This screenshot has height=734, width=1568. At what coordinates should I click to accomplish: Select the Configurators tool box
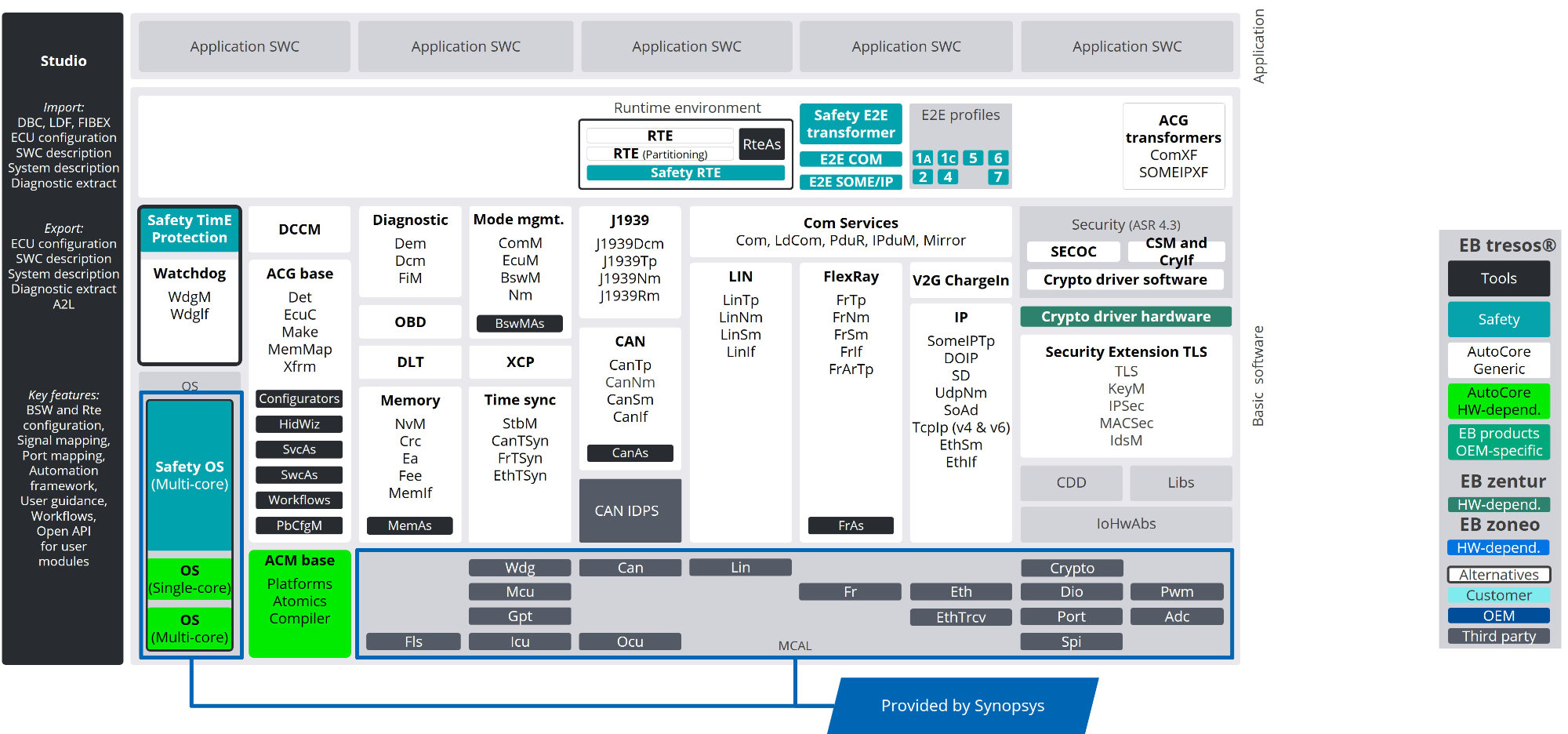(299, 398)
